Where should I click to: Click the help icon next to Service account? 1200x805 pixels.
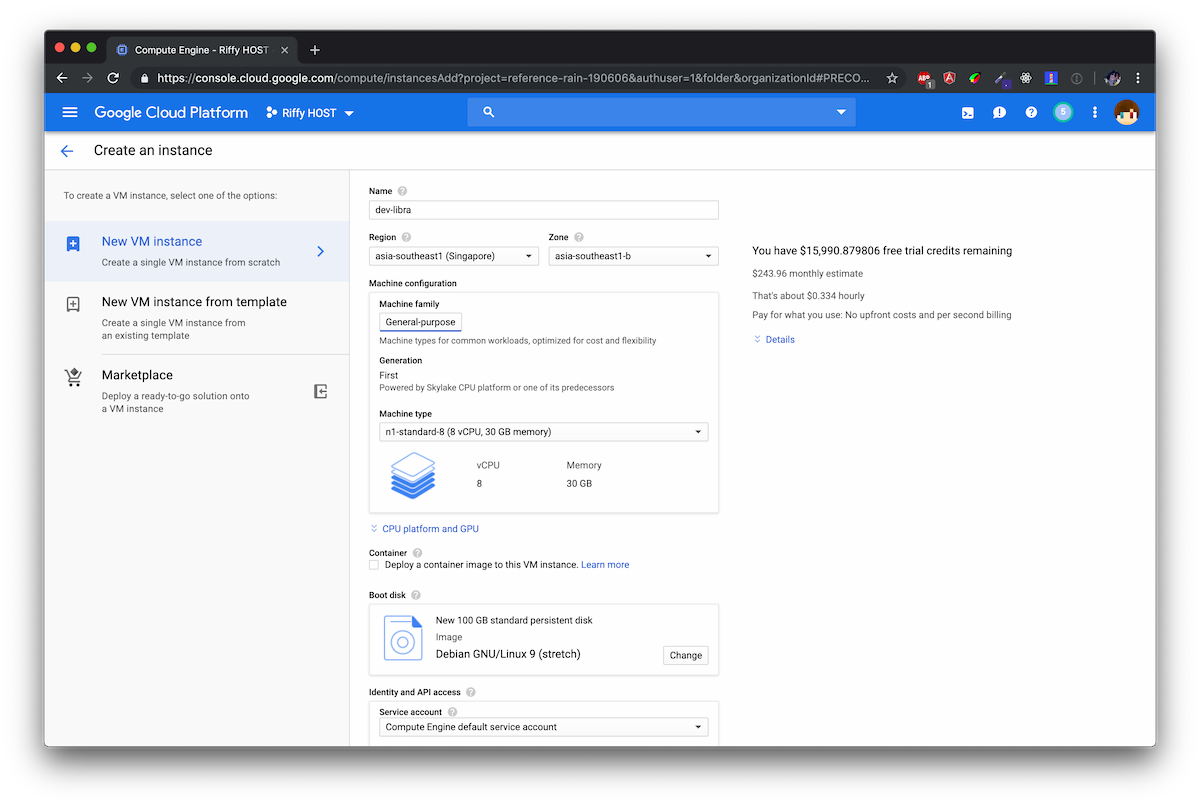point(452,712)
